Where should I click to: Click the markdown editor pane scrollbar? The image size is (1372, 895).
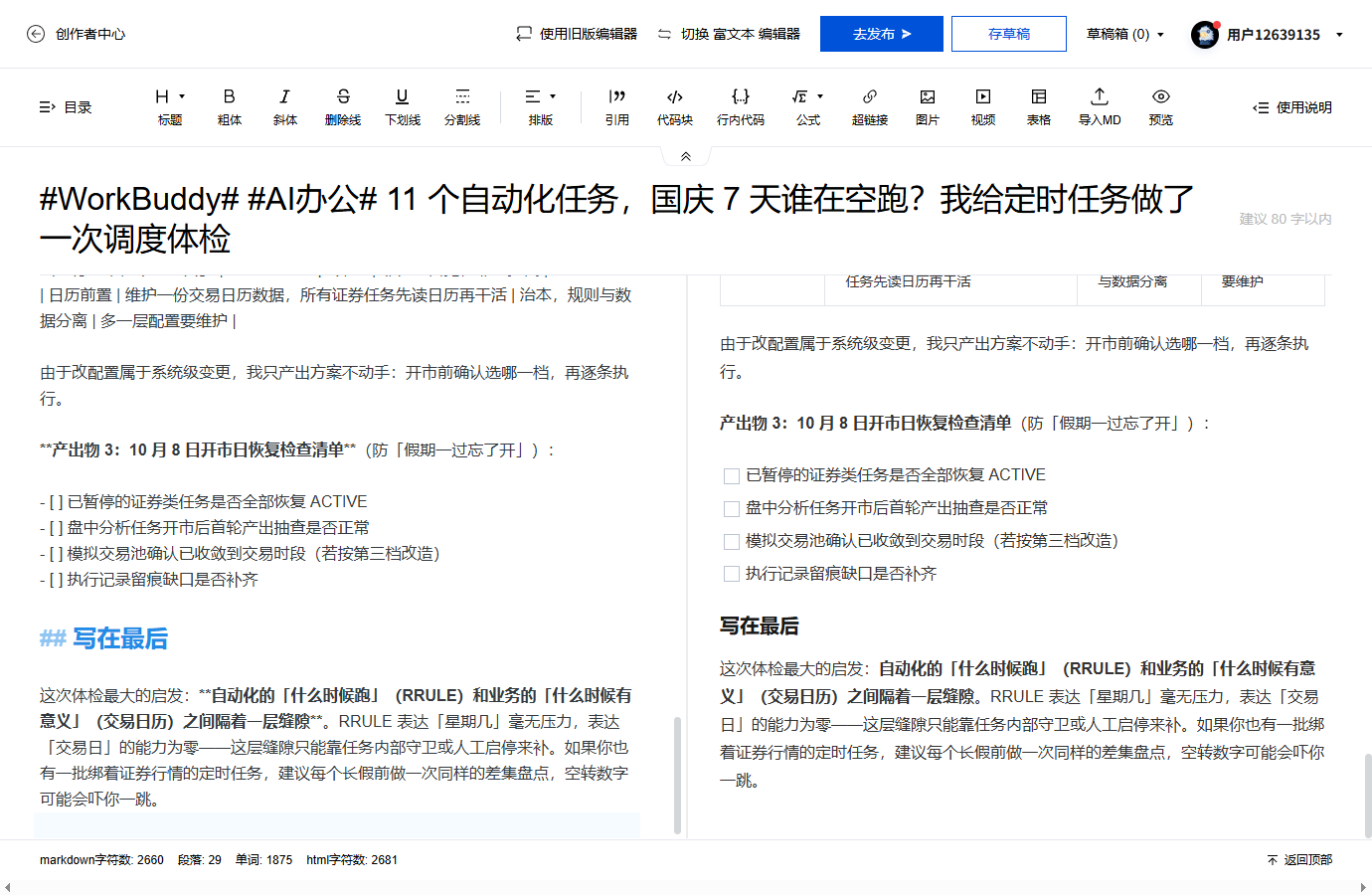pos(678,775)
